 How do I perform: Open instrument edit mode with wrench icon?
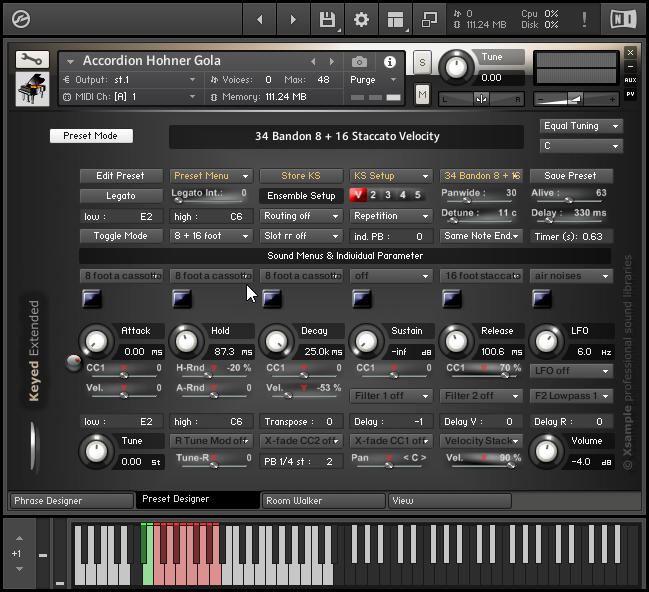point(32,60)
